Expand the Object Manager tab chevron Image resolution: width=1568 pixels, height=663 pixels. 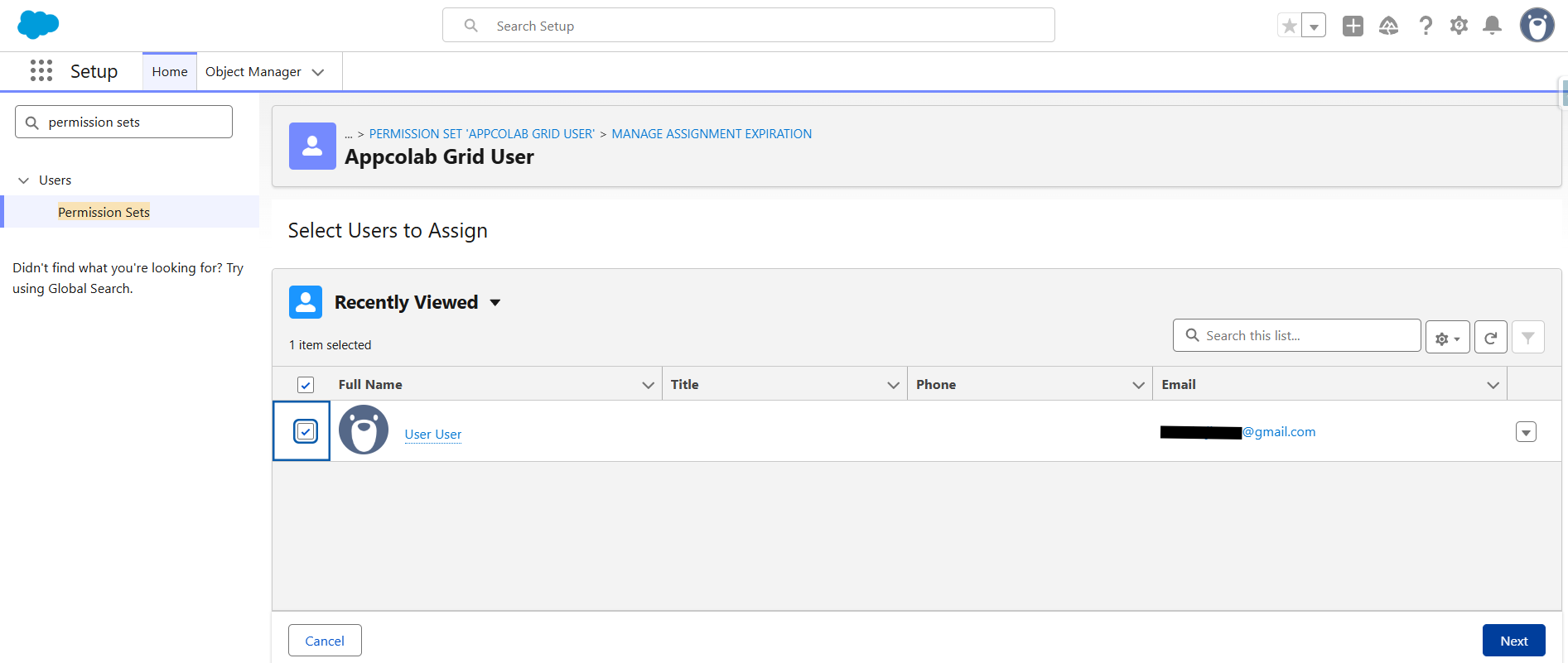coord(318,72)
